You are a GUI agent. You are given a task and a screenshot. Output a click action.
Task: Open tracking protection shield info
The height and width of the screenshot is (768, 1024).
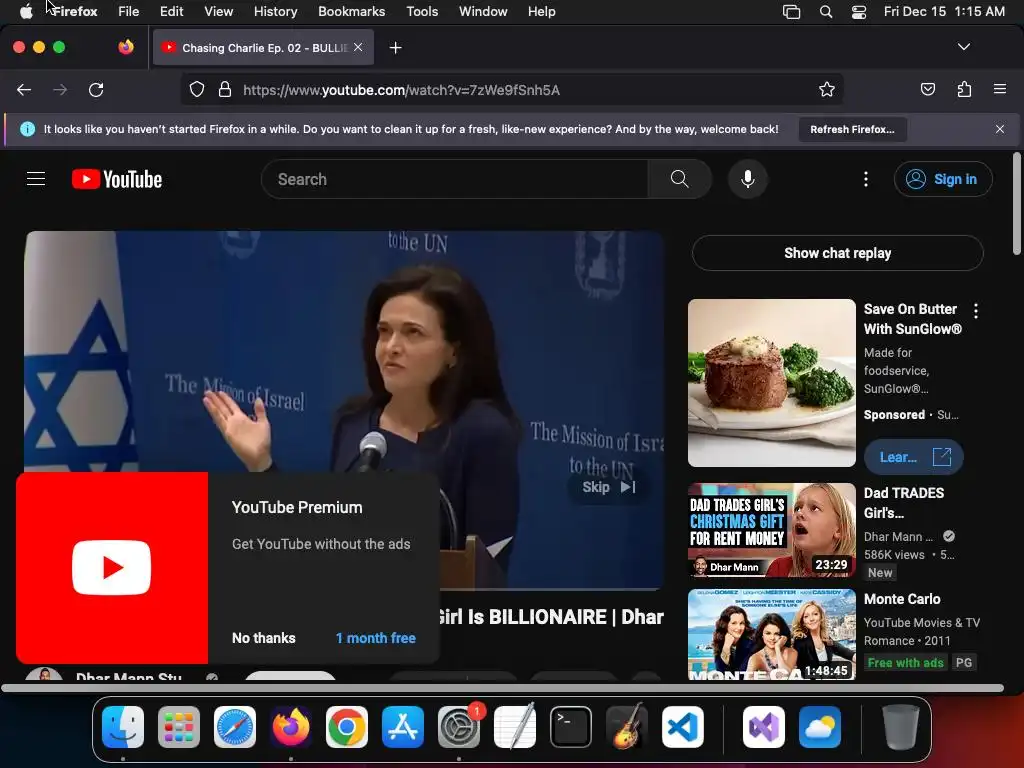(x=197, y=89)
